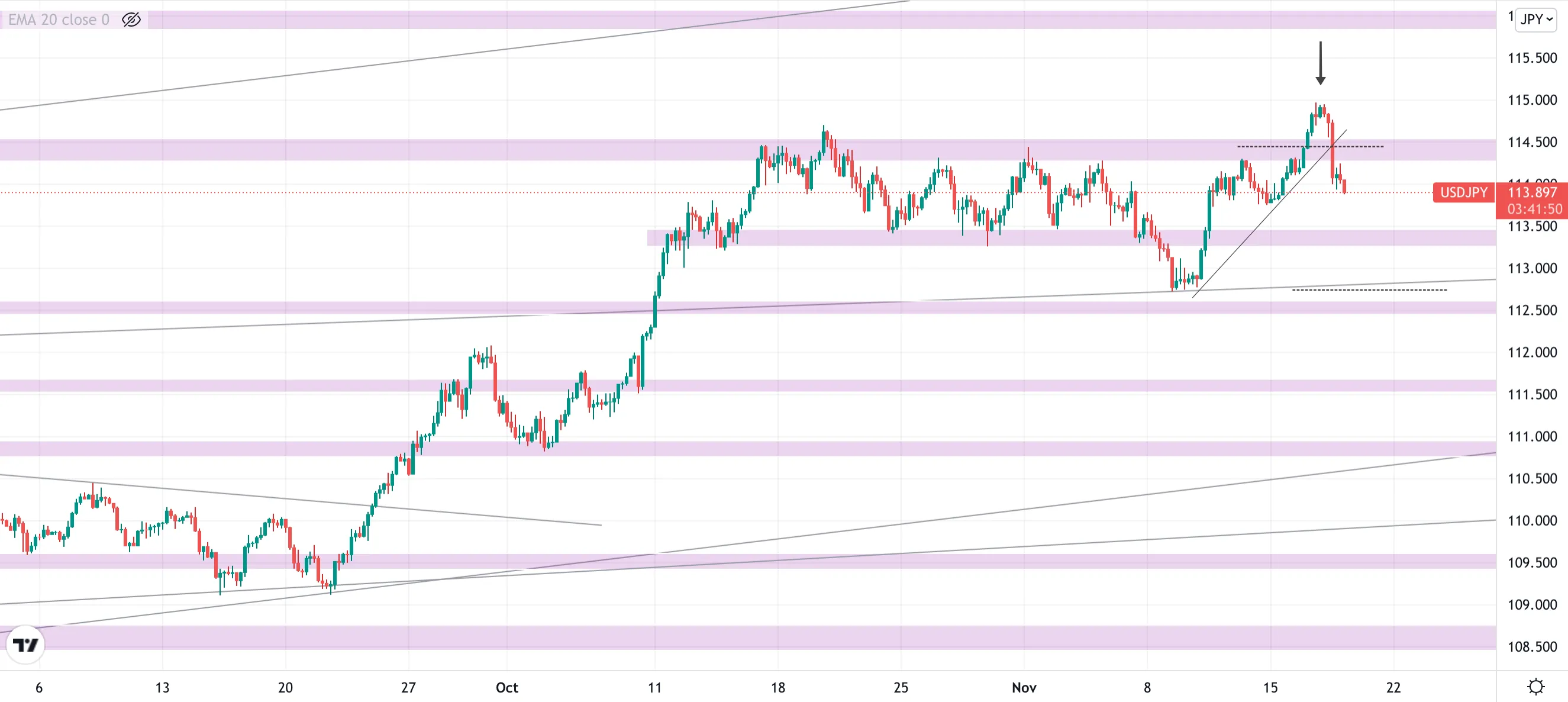Click date 18 on the time axis
The image size is (1568, 702).
coord(778,687)
